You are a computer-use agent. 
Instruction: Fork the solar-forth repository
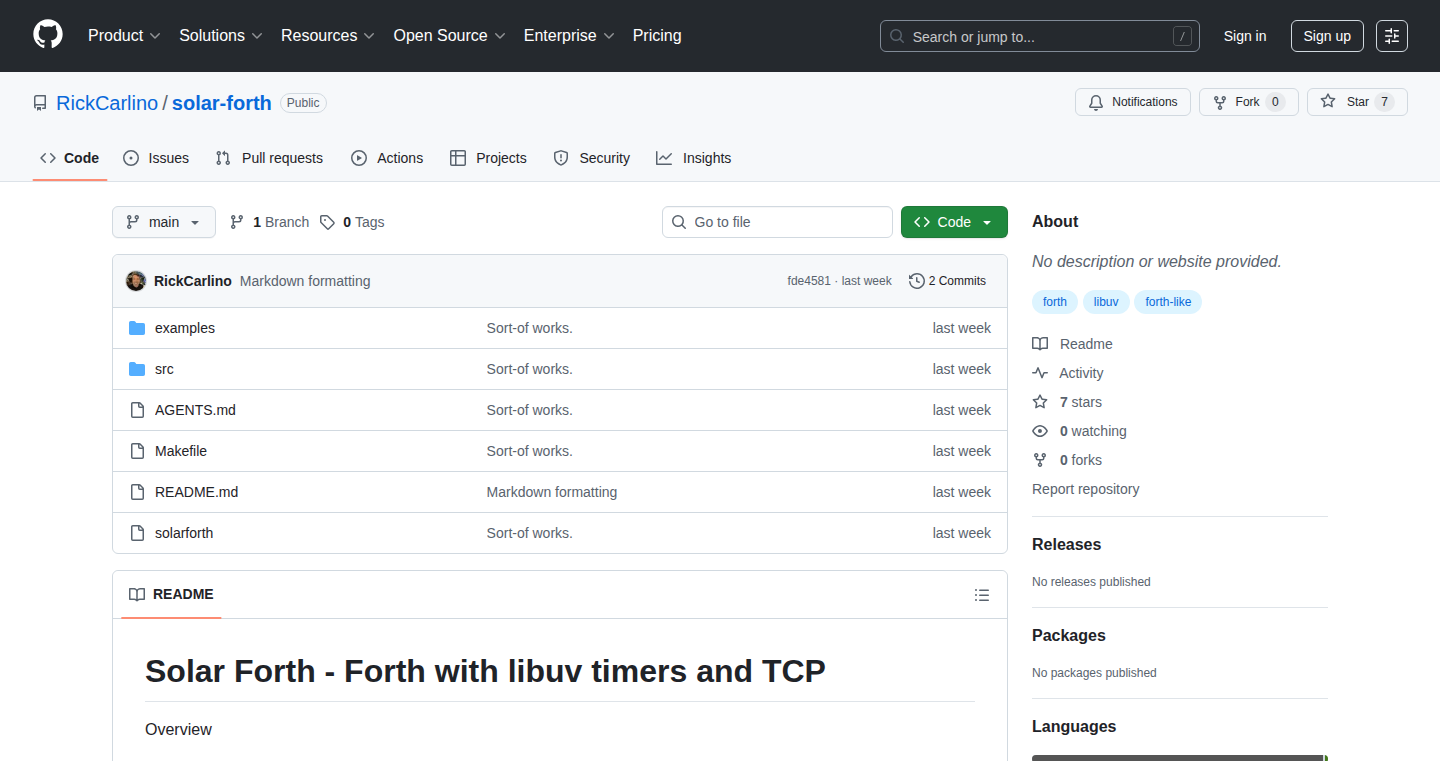coord(1248,102)
